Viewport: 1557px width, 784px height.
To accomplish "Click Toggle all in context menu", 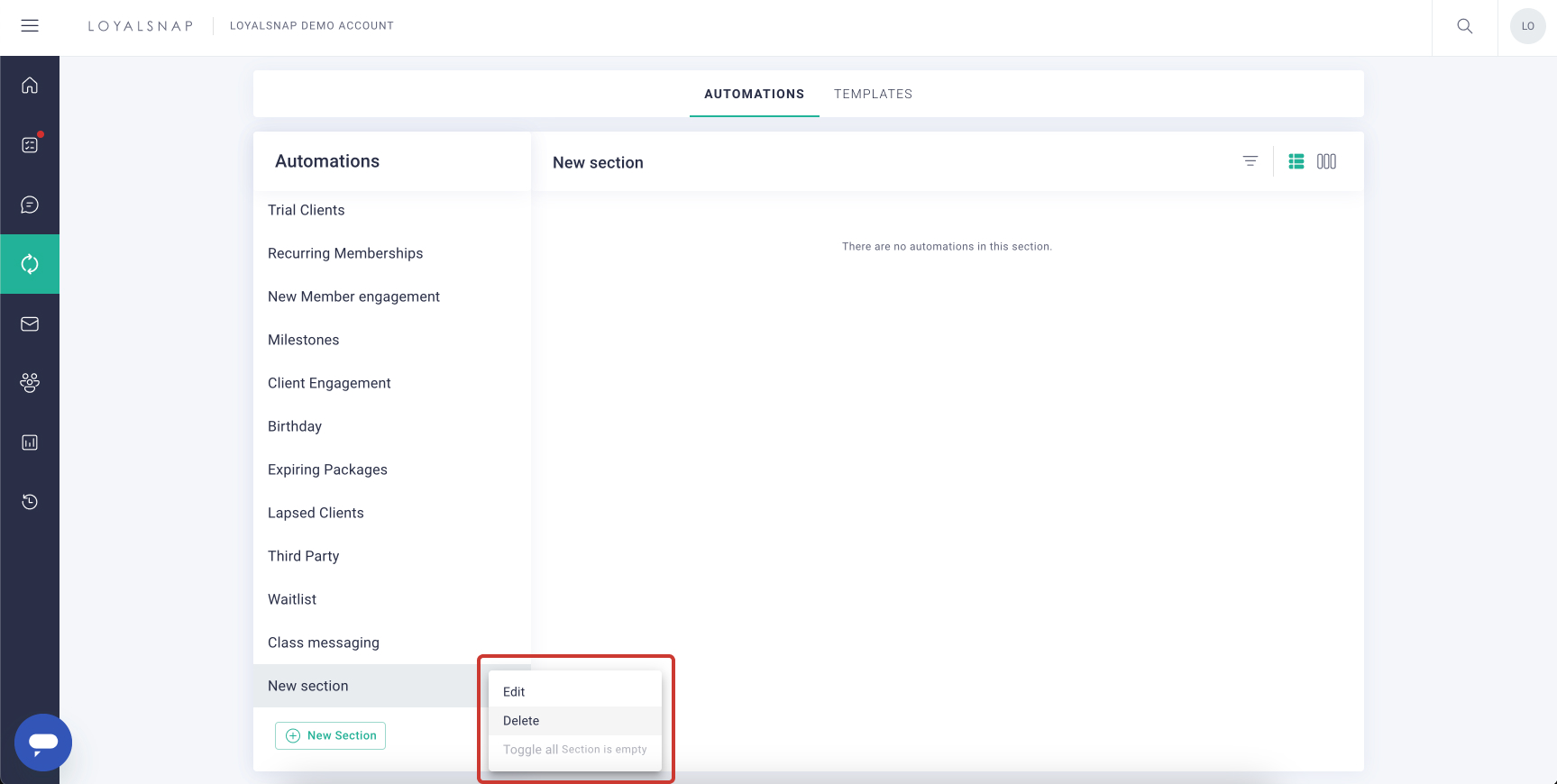I will point(575,750).
